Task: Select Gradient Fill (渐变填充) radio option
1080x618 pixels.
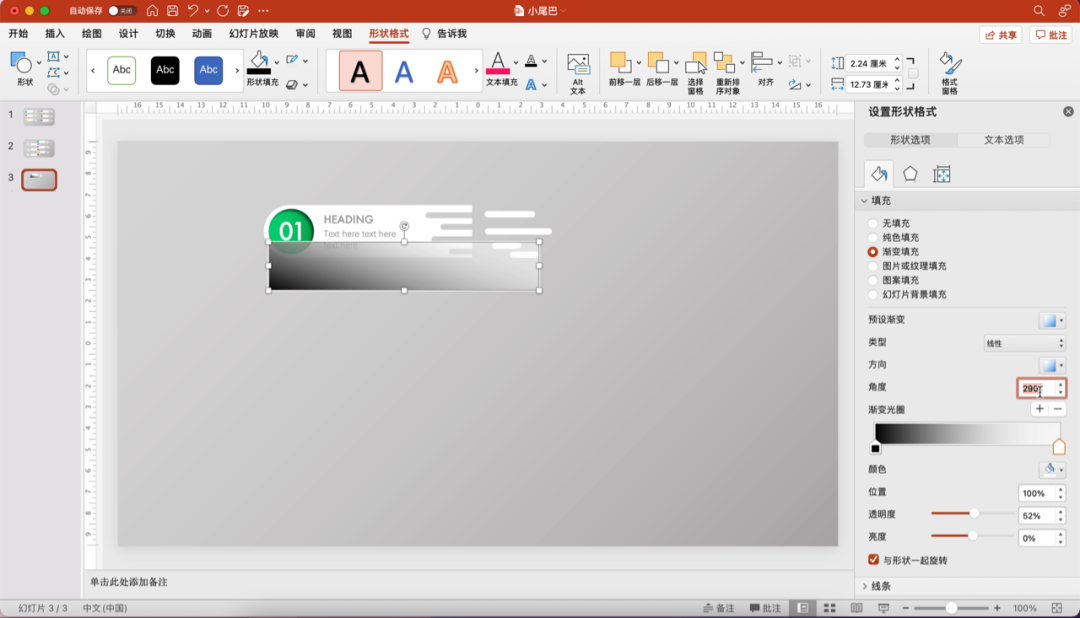Action: click(x=873, y=252)
